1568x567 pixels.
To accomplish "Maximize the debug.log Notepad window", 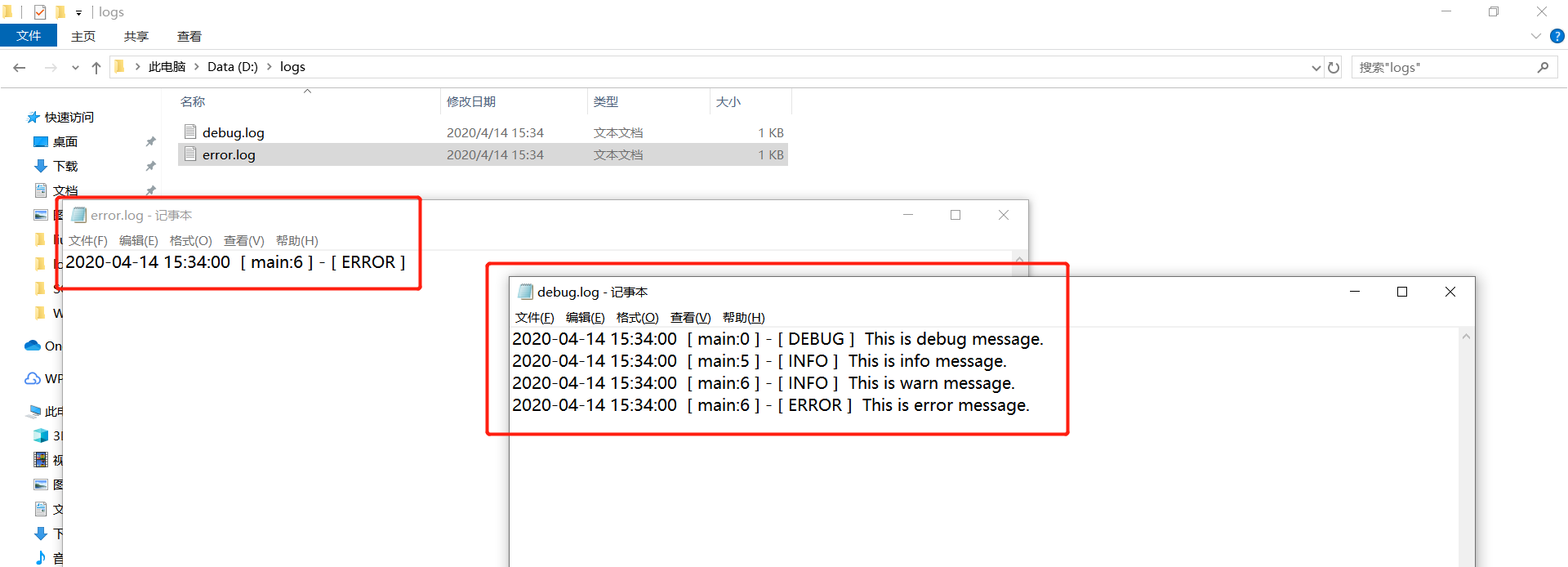I will [1402, 292].
